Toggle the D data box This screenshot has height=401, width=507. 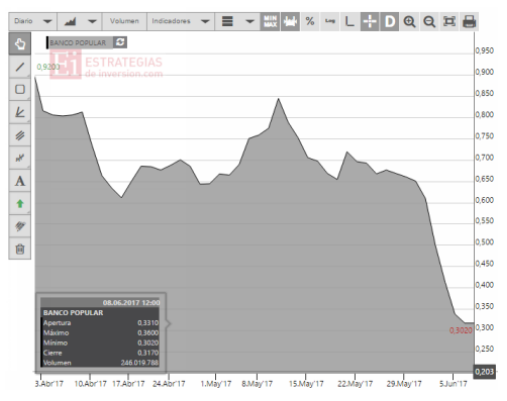pos(390,22)
